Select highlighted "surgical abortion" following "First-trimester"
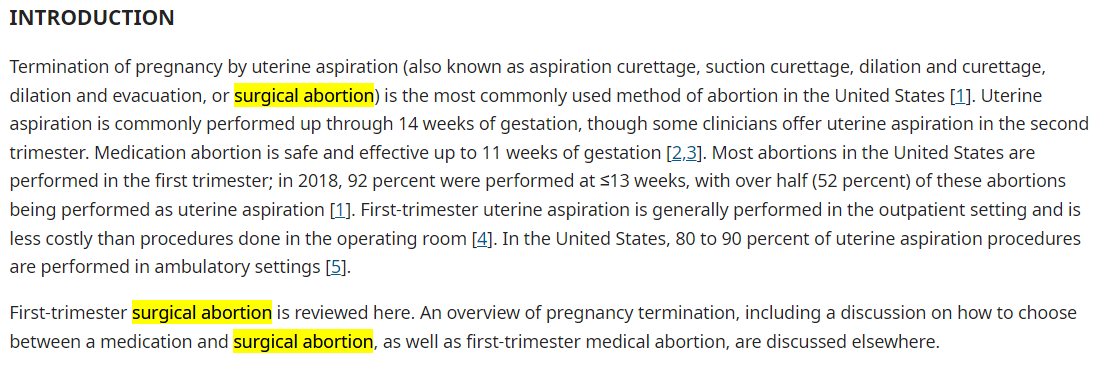 point(202,312)
